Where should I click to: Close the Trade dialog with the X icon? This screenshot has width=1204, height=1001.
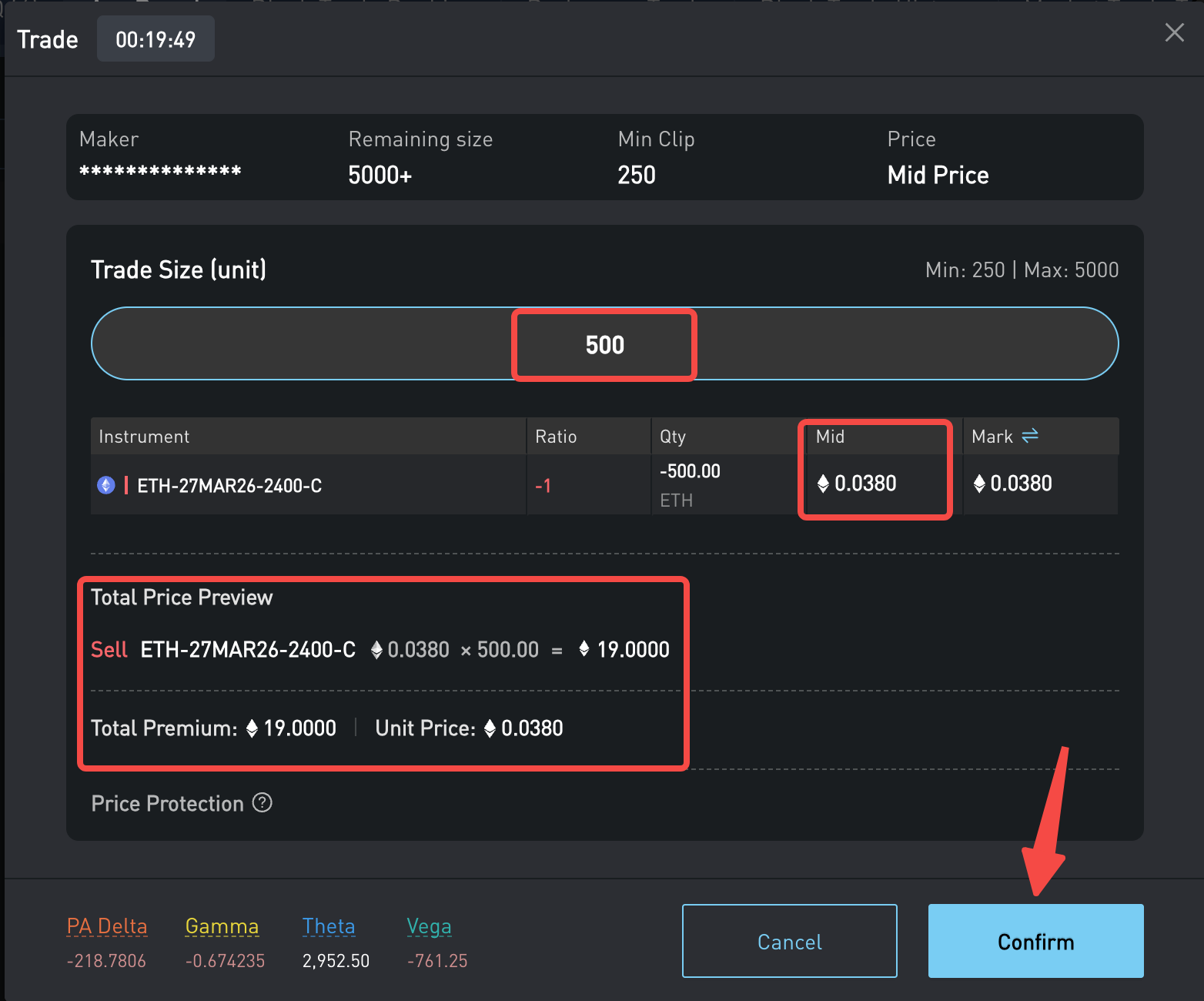click(1174, 32)
